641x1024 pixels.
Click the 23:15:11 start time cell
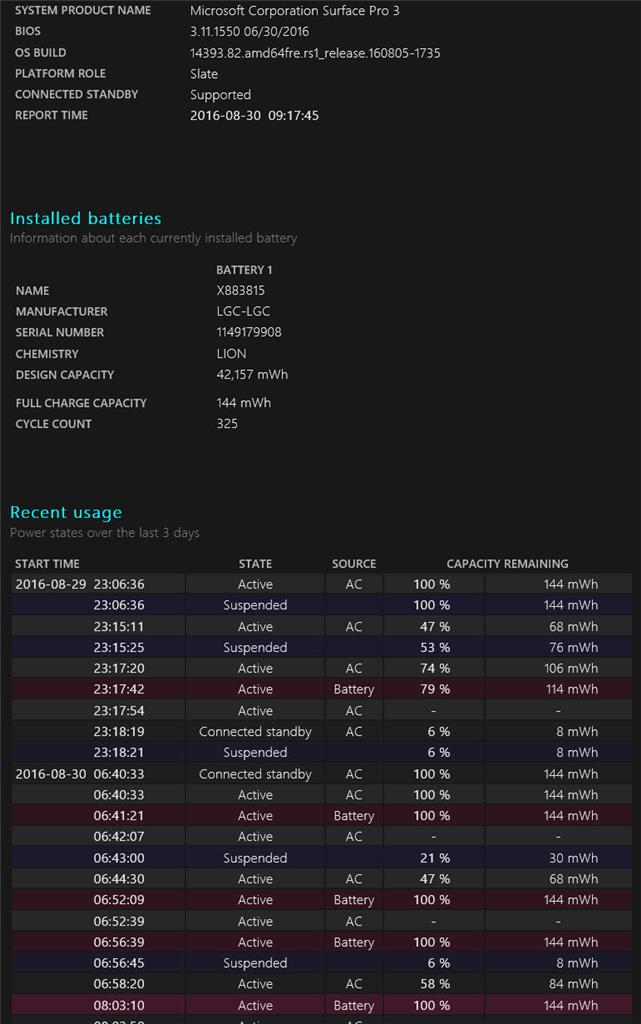point(119,626)
